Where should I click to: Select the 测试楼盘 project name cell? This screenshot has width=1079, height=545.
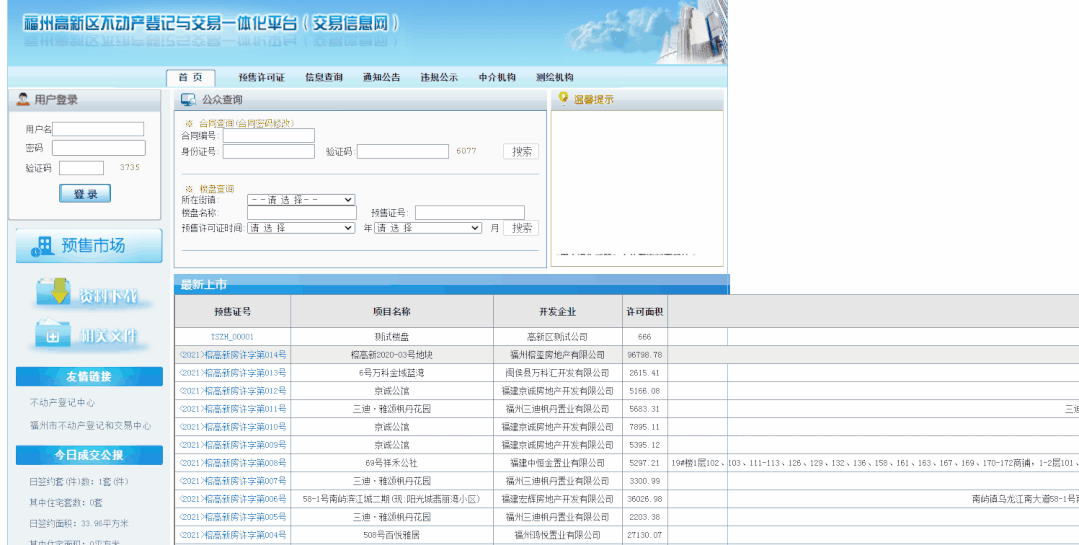pyautogui.click(x=392, y=337)
